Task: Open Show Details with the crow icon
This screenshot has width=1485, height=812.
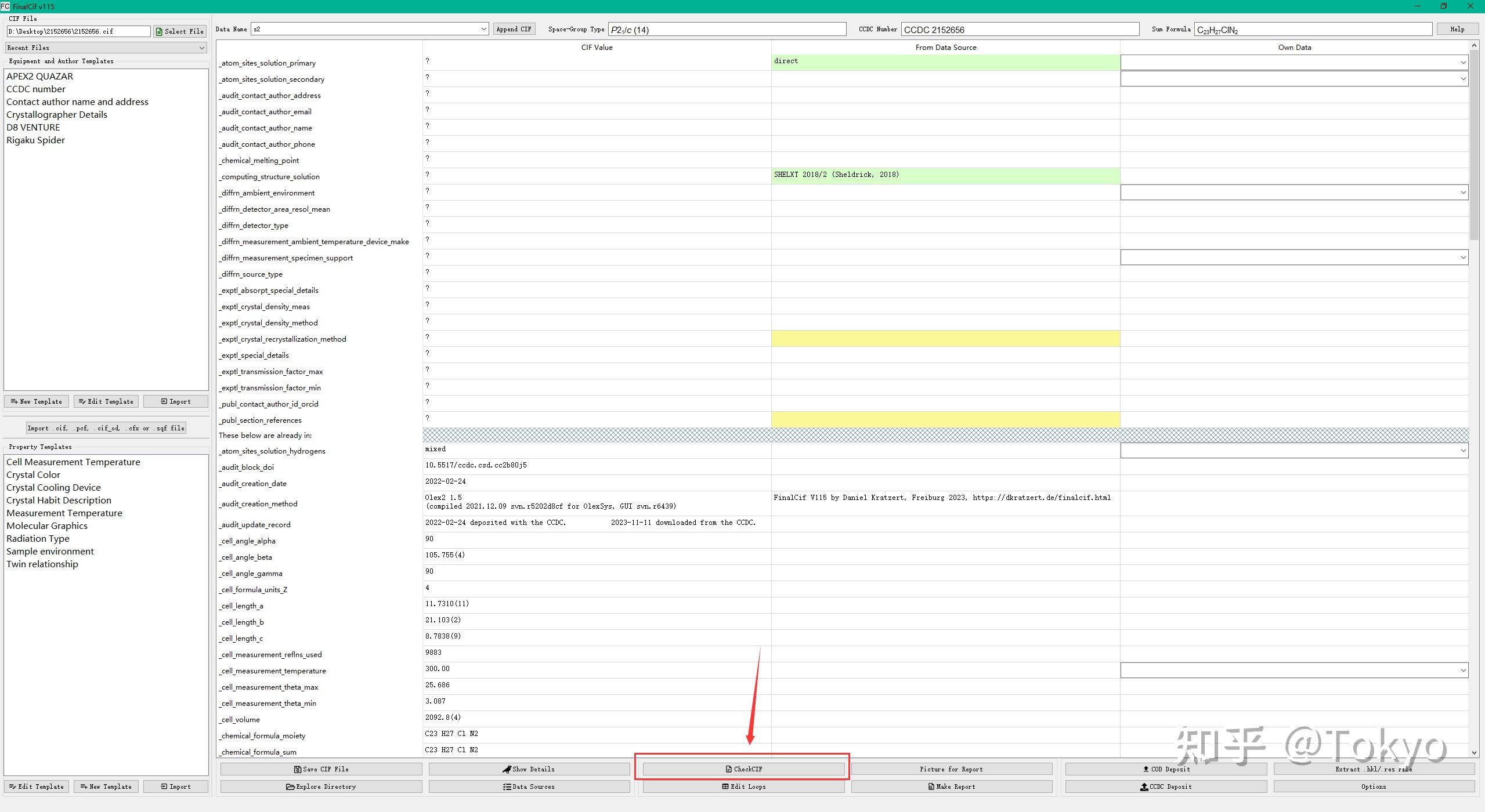Action: click(529, 769)
